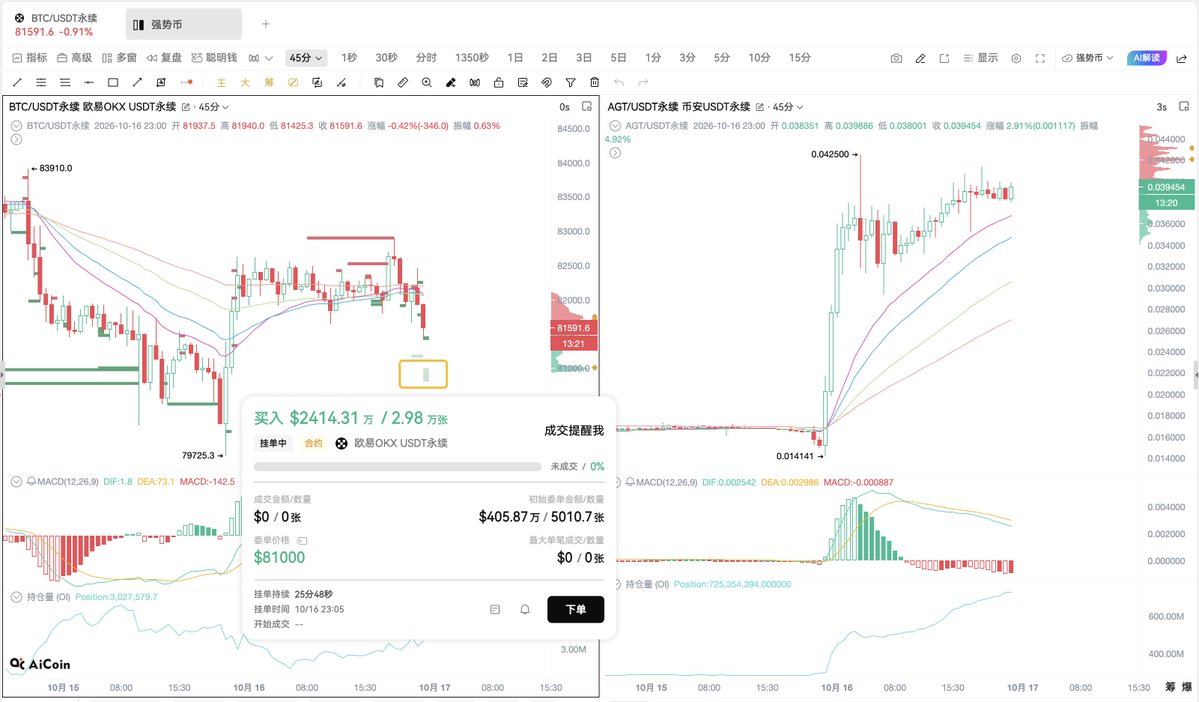The height and width of the screenshot is (702, 1199).
Task: Select the rectangle drawing tool
Action: coord(113,83)
